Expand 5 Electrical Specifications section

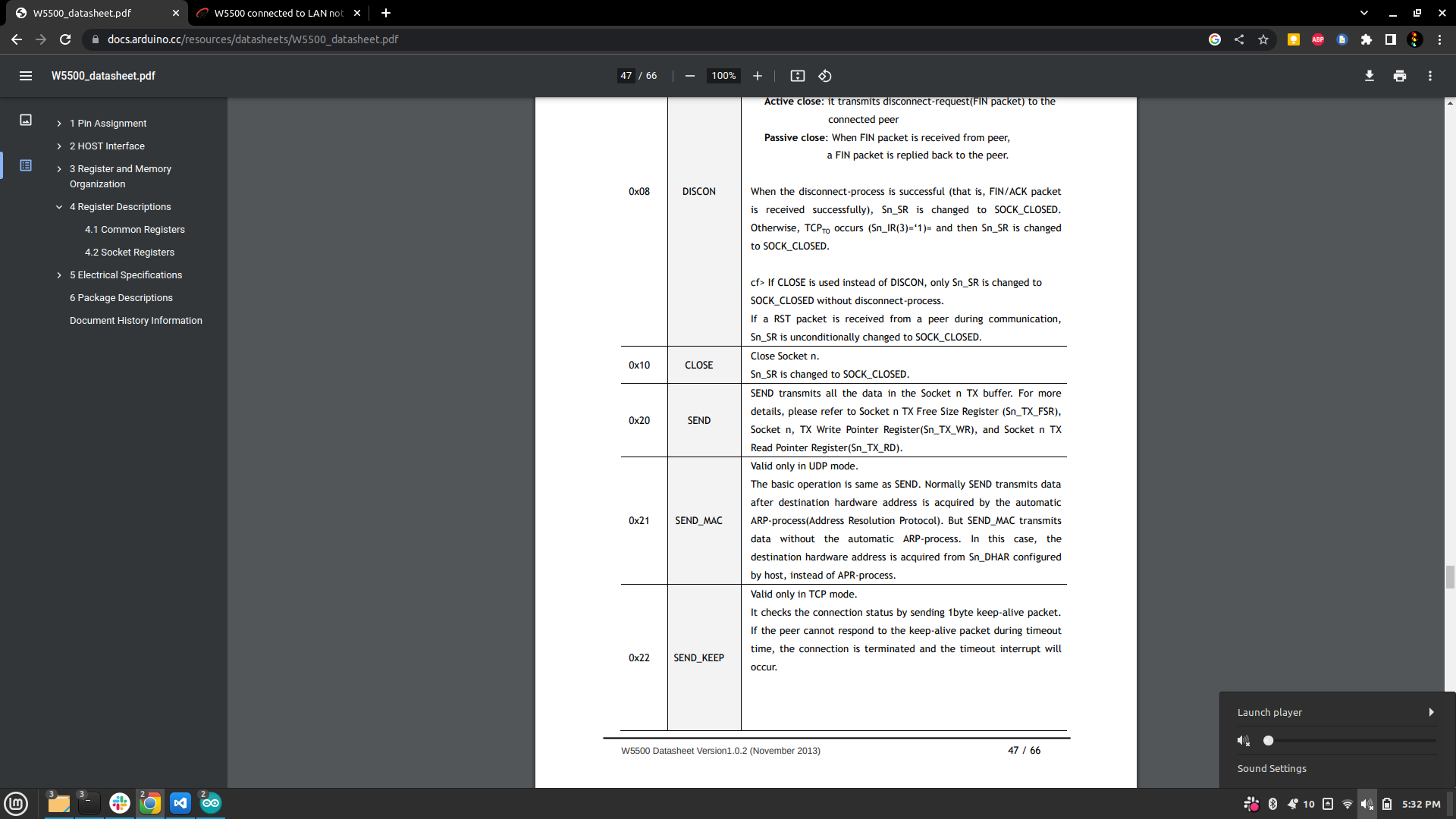[x=59, y=275]
